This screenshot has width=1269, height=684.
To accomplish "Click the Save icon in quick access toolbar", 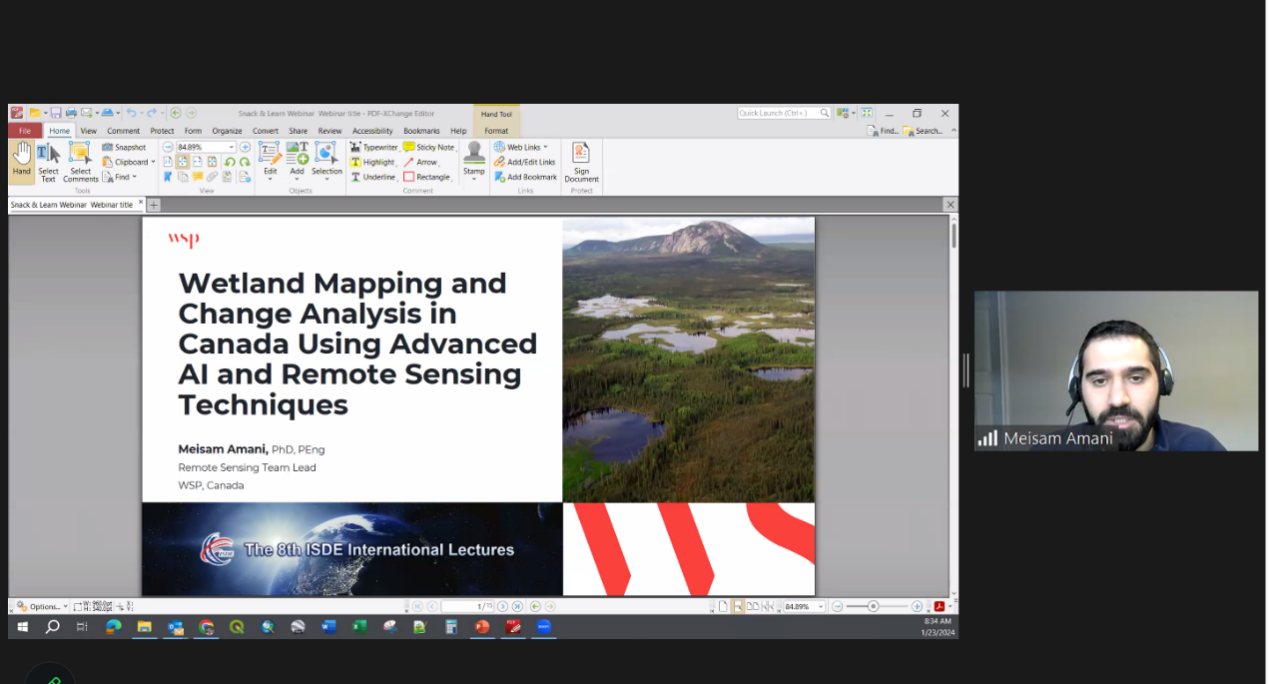I will coord(56,113).
